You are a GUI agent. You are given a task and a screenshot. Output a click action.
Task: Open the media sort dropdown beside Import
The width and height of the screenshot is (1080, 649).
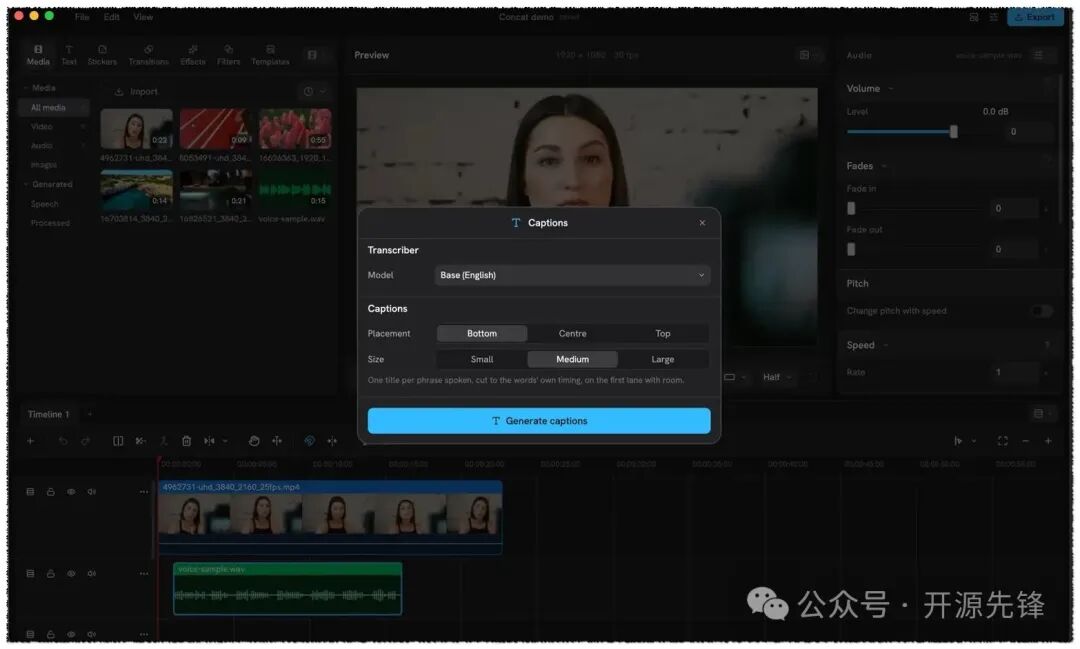coord(313,92)
